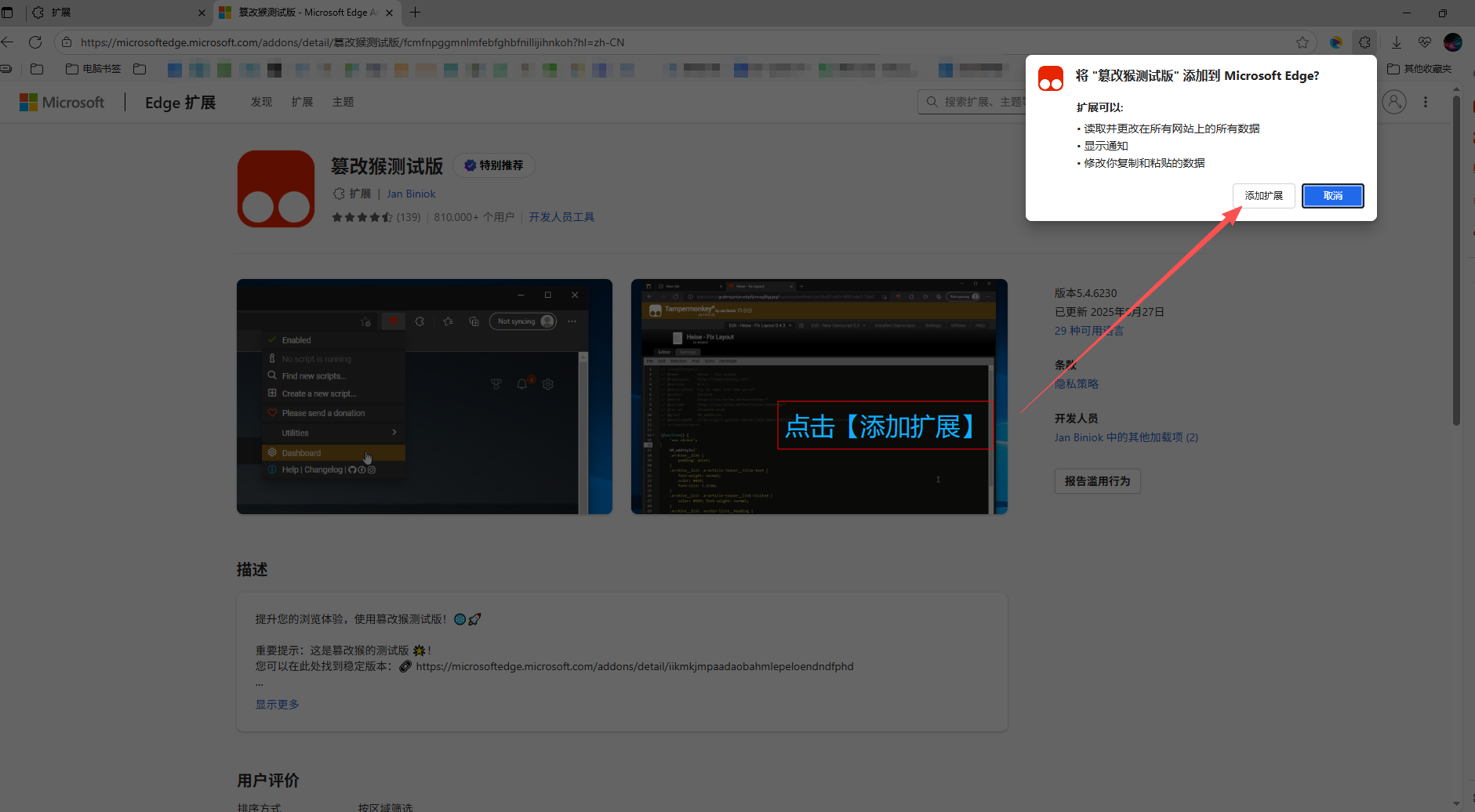Image resolution: width=1475 pixels, height=812 pixels.
Task: Open the Extensions puzzle icon in the toolbar
Action: click(1365, 42)
